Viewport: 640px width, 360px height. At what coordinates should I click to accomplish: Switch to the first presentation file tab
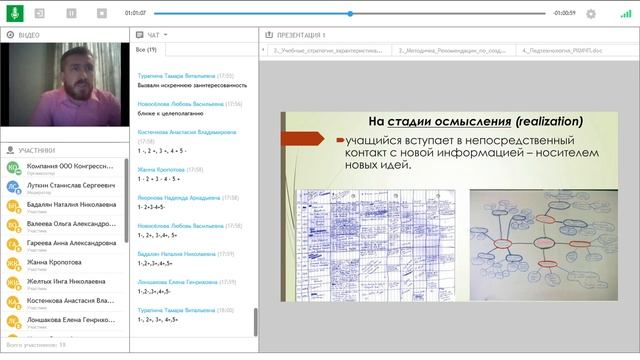pos(328,51)
